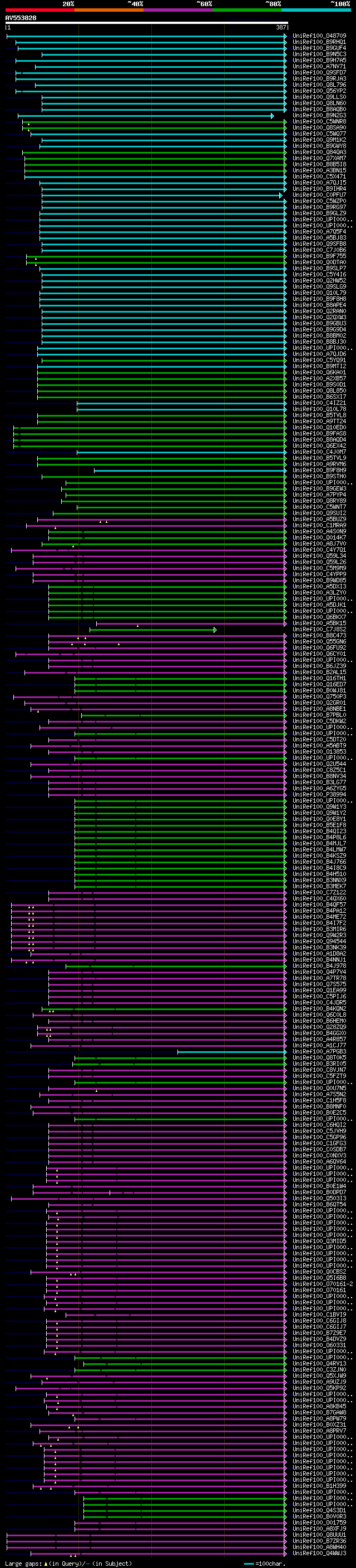Open hit UniRef100_Q9SFB8
The height and width of the screenshot is (1568, 356).
[x=319, y=244]
